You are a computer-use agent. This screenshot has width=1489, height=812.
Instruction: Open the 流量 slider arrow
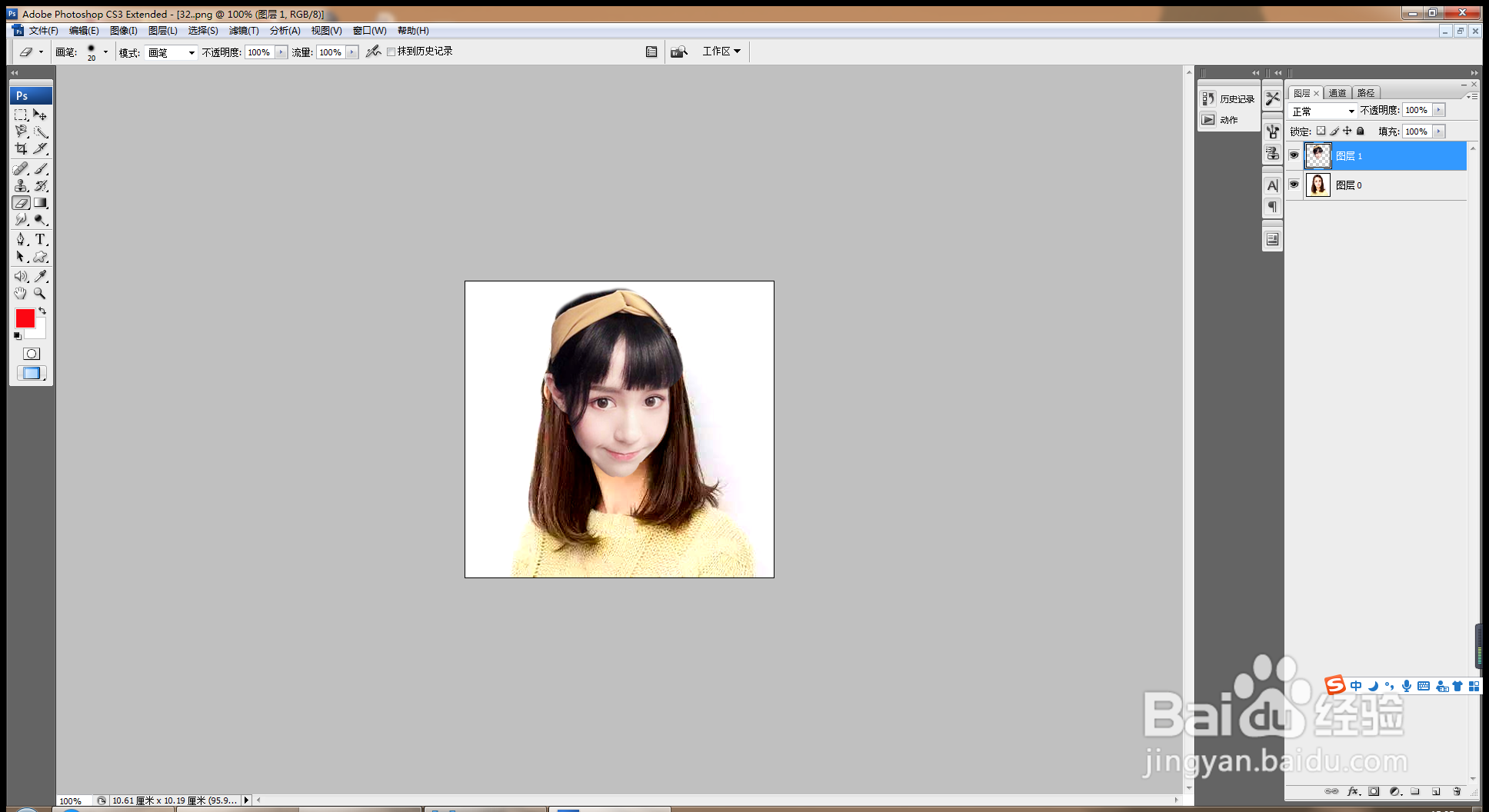coord(352,52)
